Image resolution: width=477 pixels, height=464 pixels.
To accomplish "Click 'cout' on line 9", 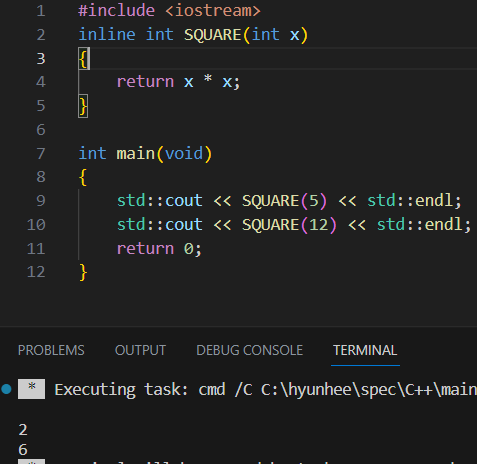I will [x=184, y=201].
